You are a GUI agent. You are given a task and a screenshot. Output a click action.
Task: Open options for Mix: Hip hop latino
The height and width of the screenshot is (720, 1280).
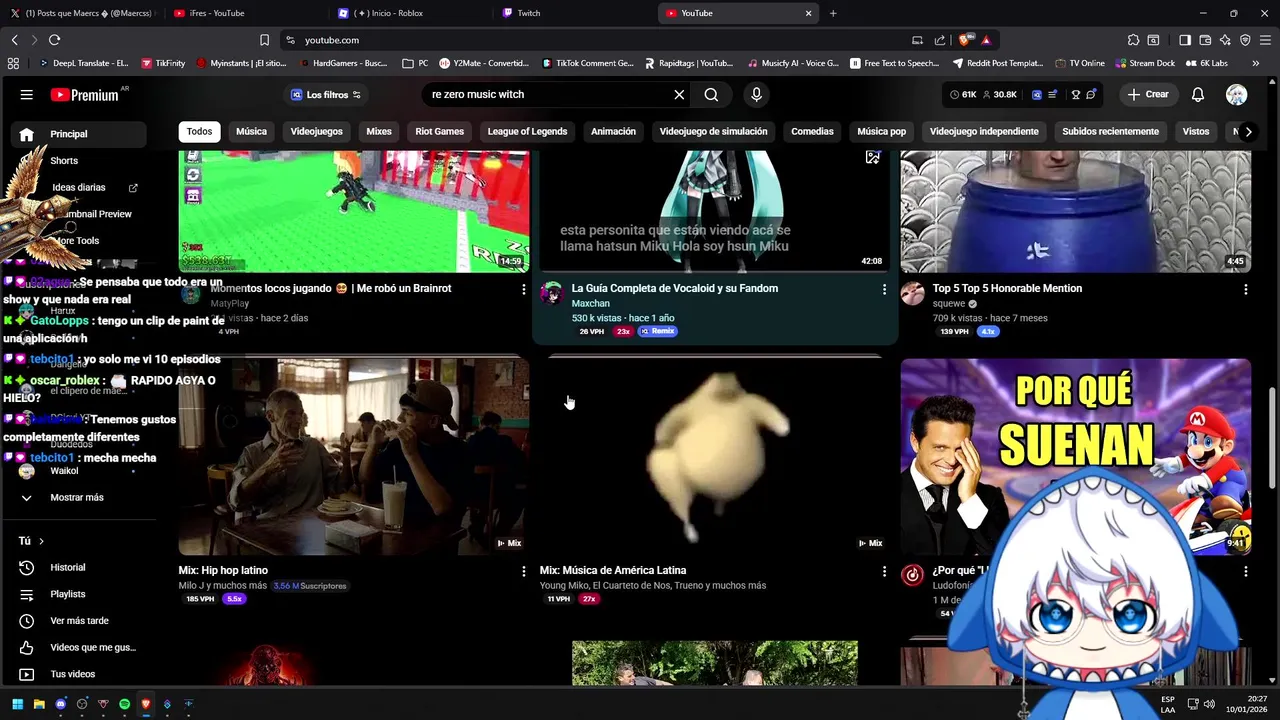point(523,571)
